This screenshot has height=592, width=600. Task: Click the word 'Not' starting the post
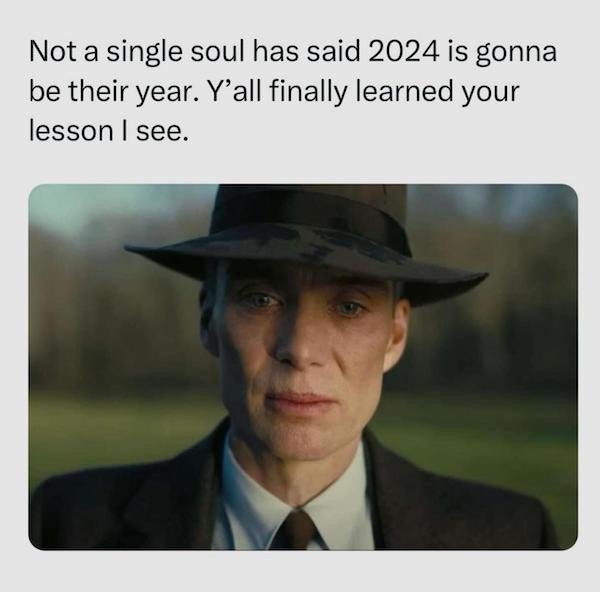[x=52, y=51]
